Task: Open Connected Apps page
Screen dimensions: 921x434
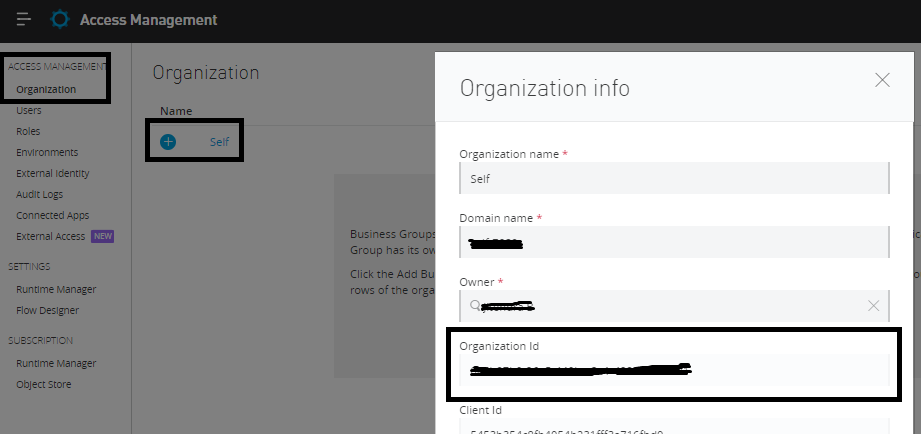Action: (52, 215)
